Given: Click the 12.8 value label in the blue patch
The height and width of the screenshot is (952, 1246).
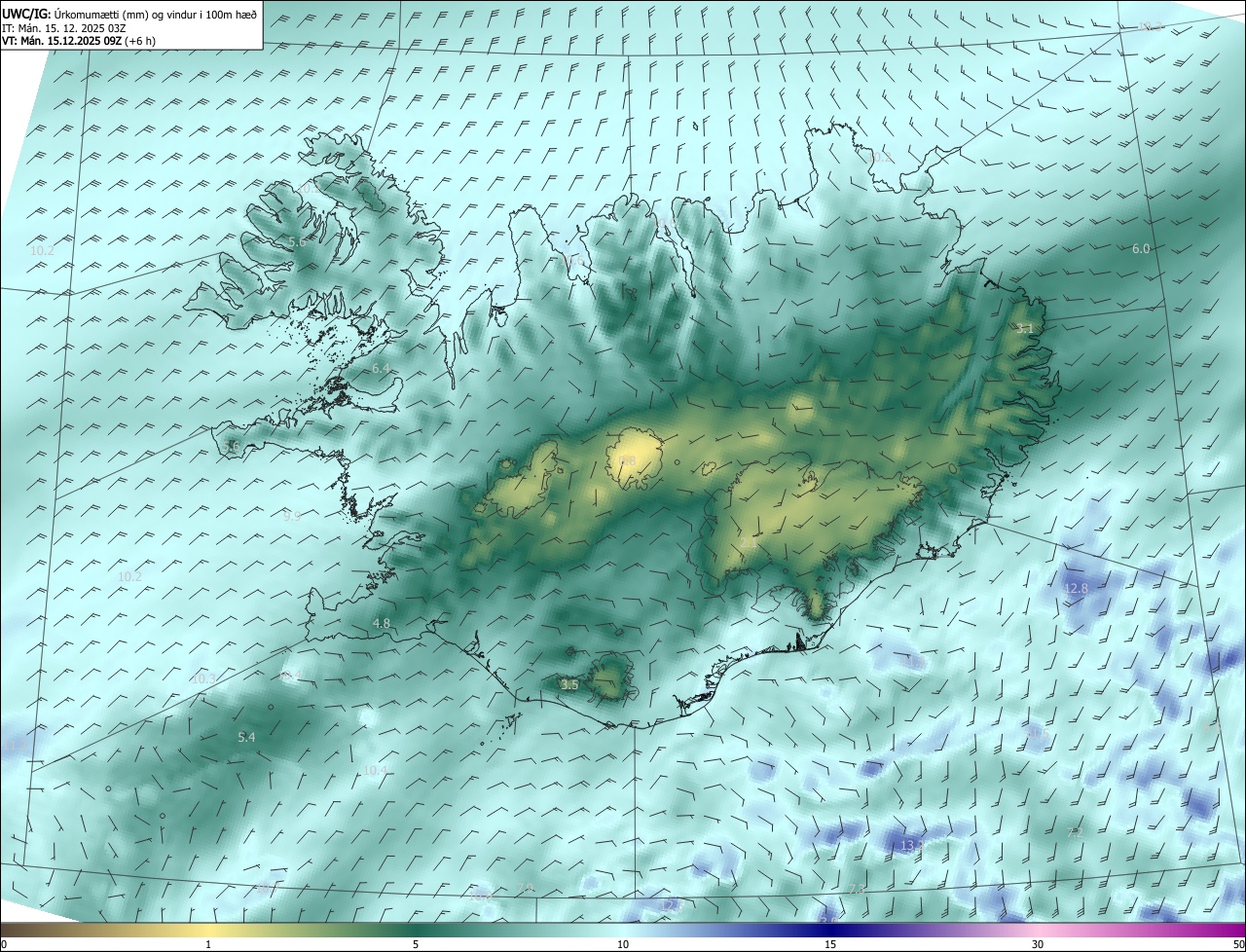Looking at the screenshot, I should [1076, 589].
